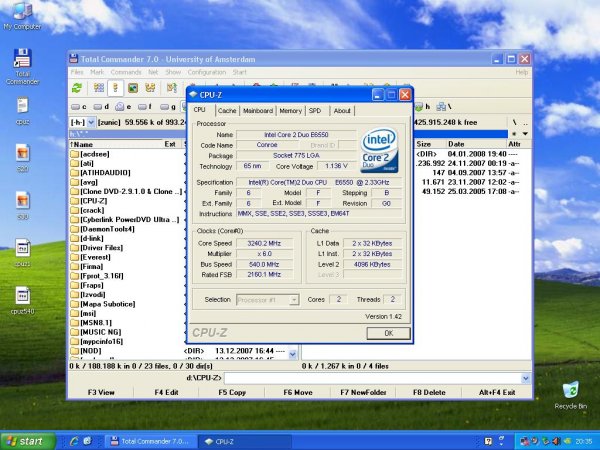Click the green refresh arrows toolbar icon

[x=77, y=88]
